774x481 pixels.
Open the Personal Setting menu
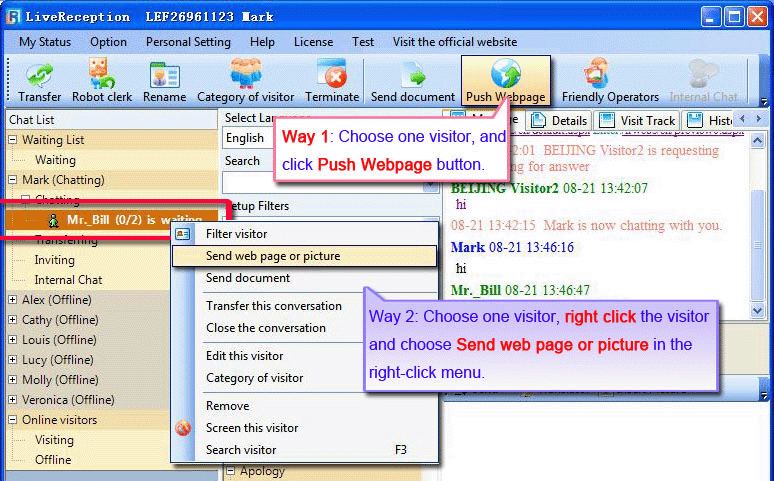(x=188, y=42)
